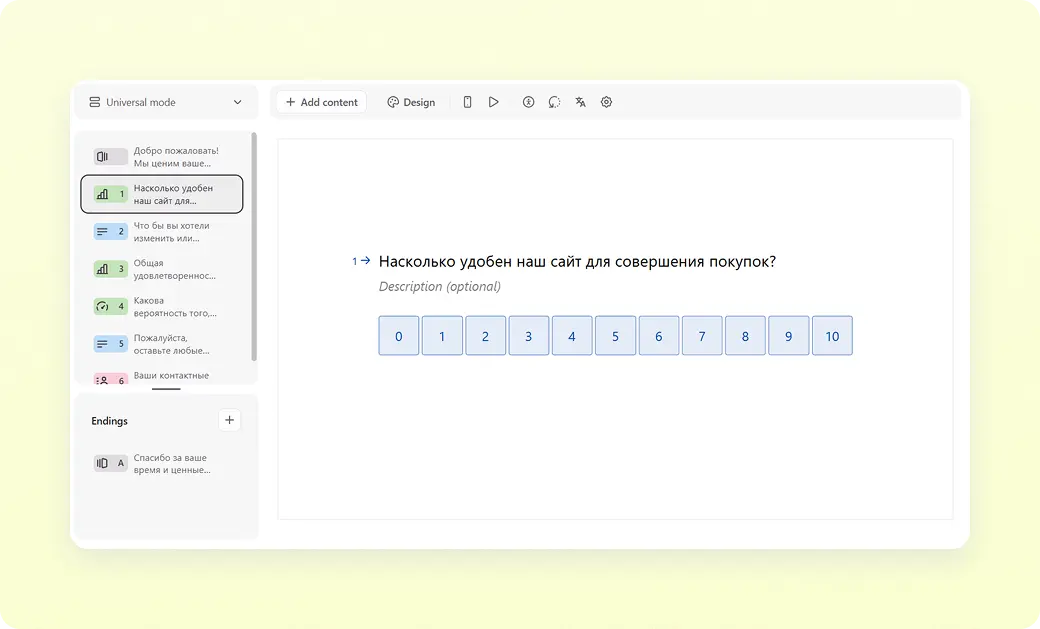1040x629 pixels.
Task: Click the question title text to edit
Action: [x=577, y=262]
